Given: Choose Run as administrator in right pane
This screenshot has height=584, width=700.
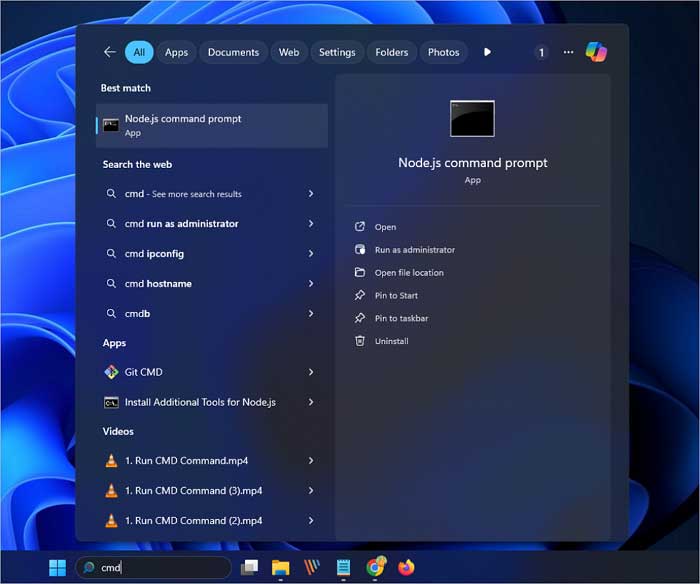Looking at the screenshot, I should 414,250.
